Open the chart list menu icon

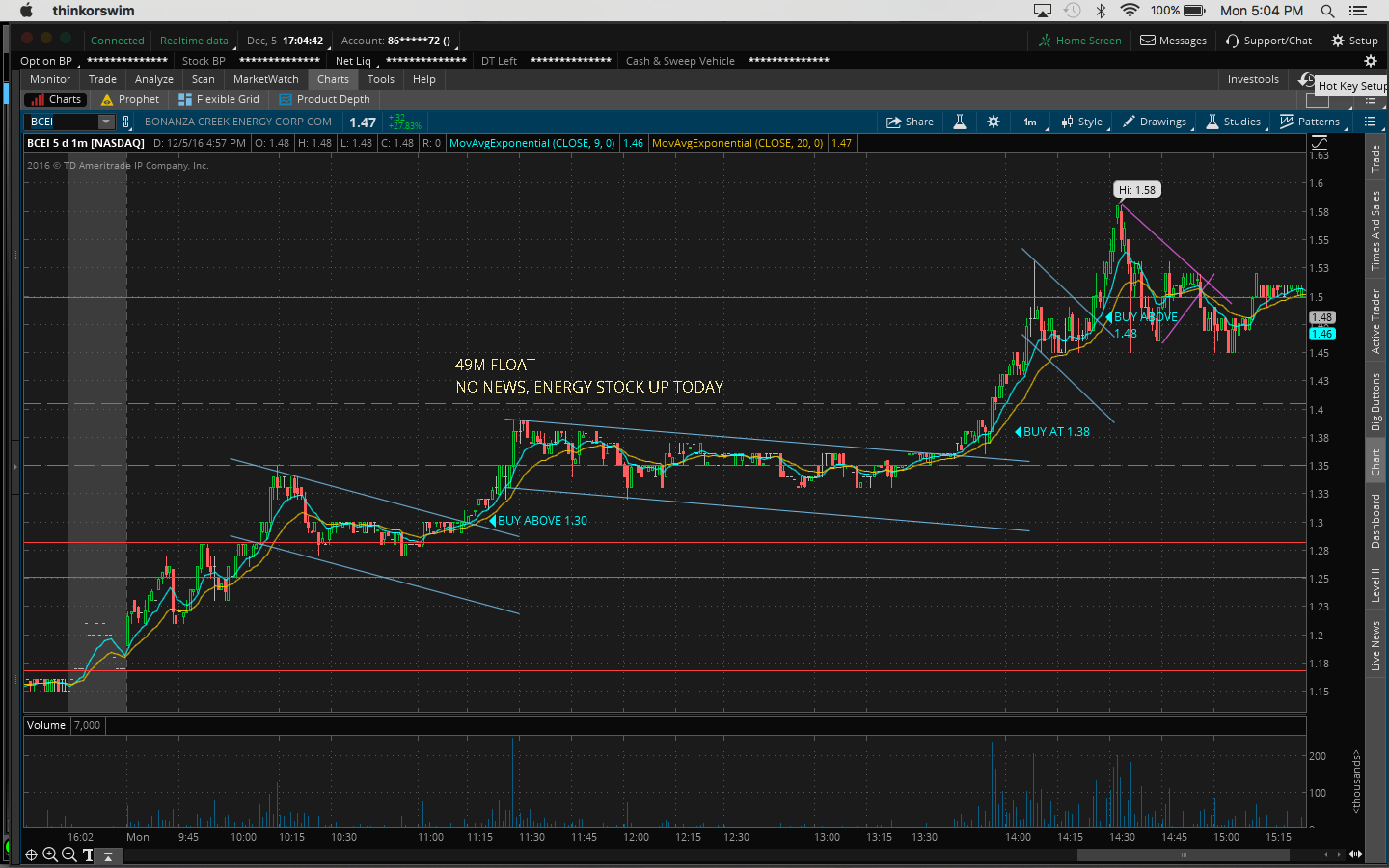pos(1370,122)
